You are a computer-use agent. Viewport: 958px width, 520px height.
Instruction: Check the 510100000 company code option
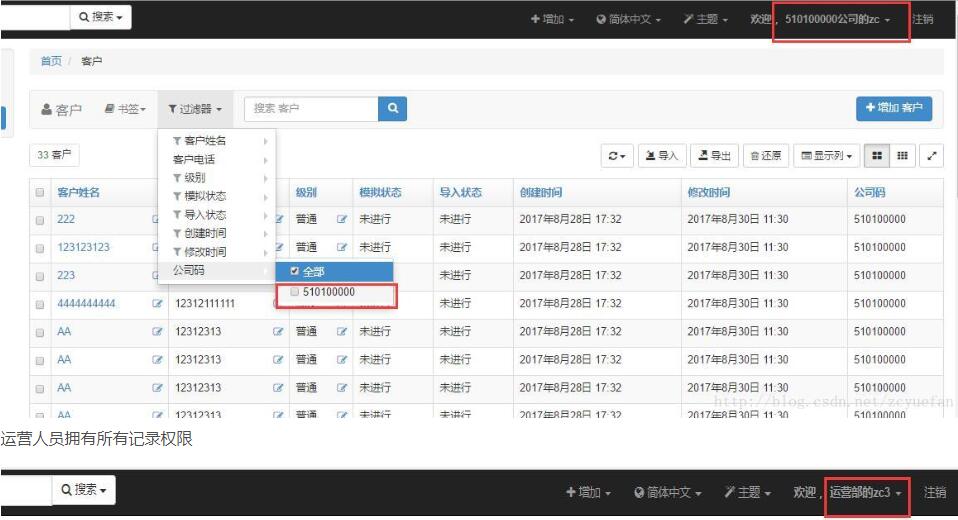coord(294,292)
